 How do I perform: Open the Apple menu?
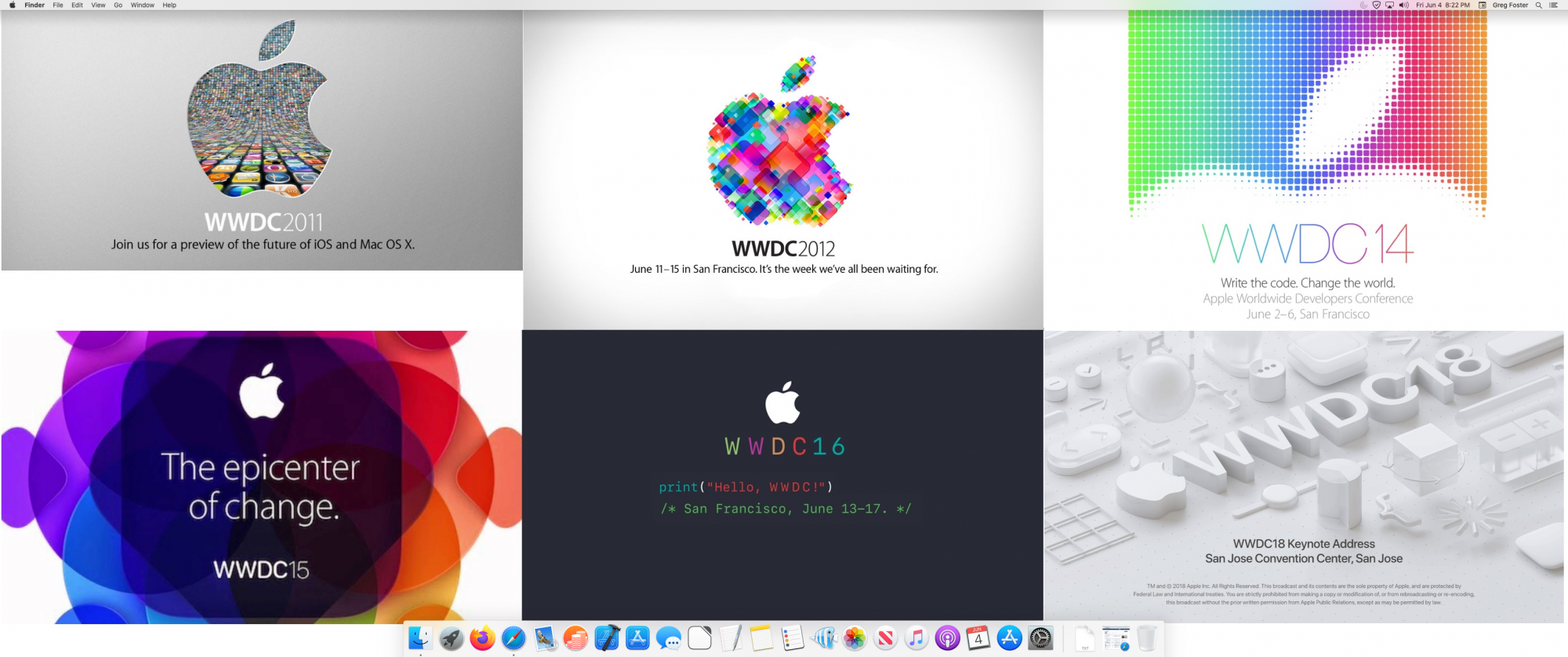[x=12, y=5]
